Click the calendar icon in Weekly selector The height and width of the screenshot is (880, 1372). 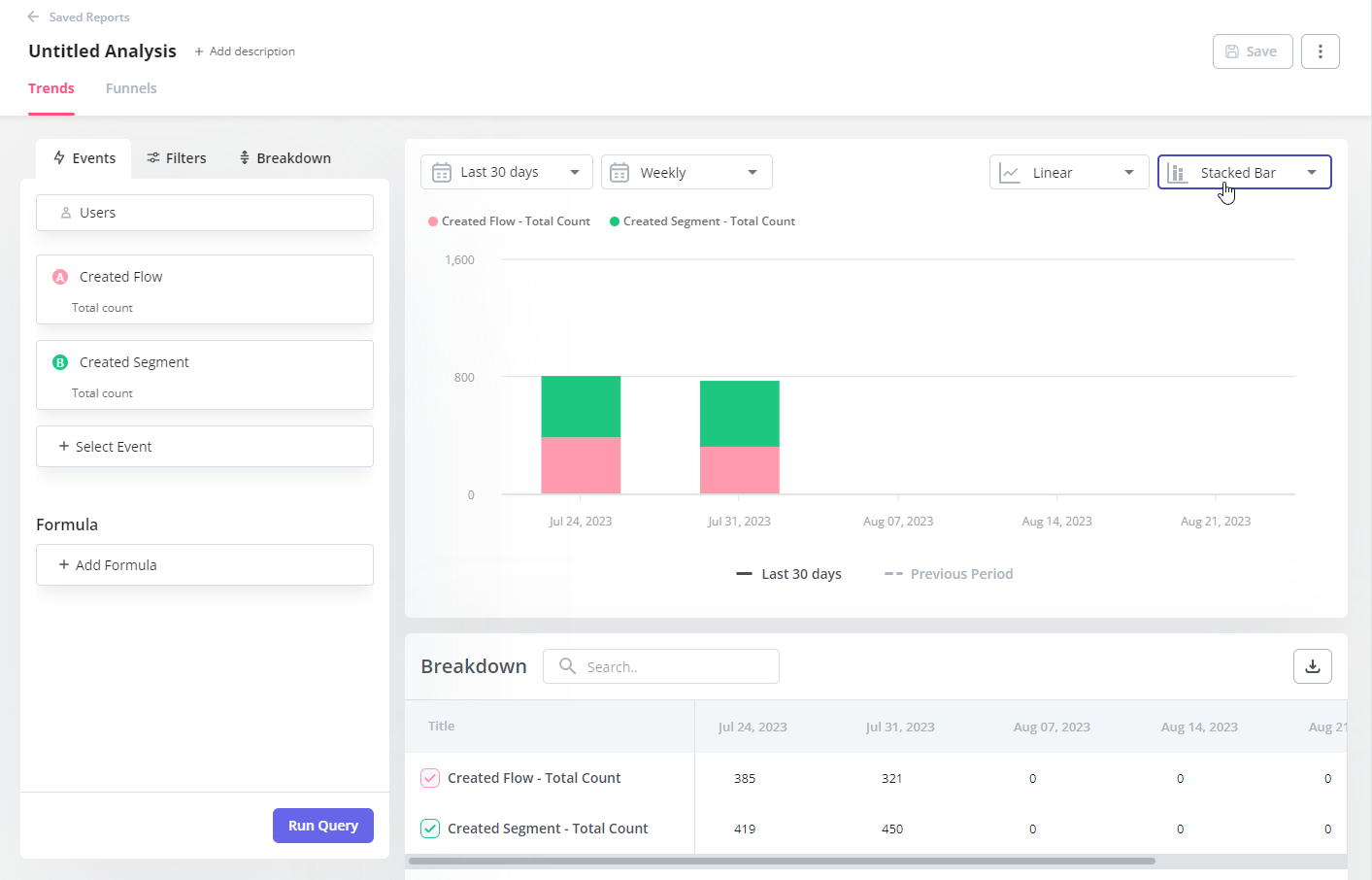click(x=619, y=173)
